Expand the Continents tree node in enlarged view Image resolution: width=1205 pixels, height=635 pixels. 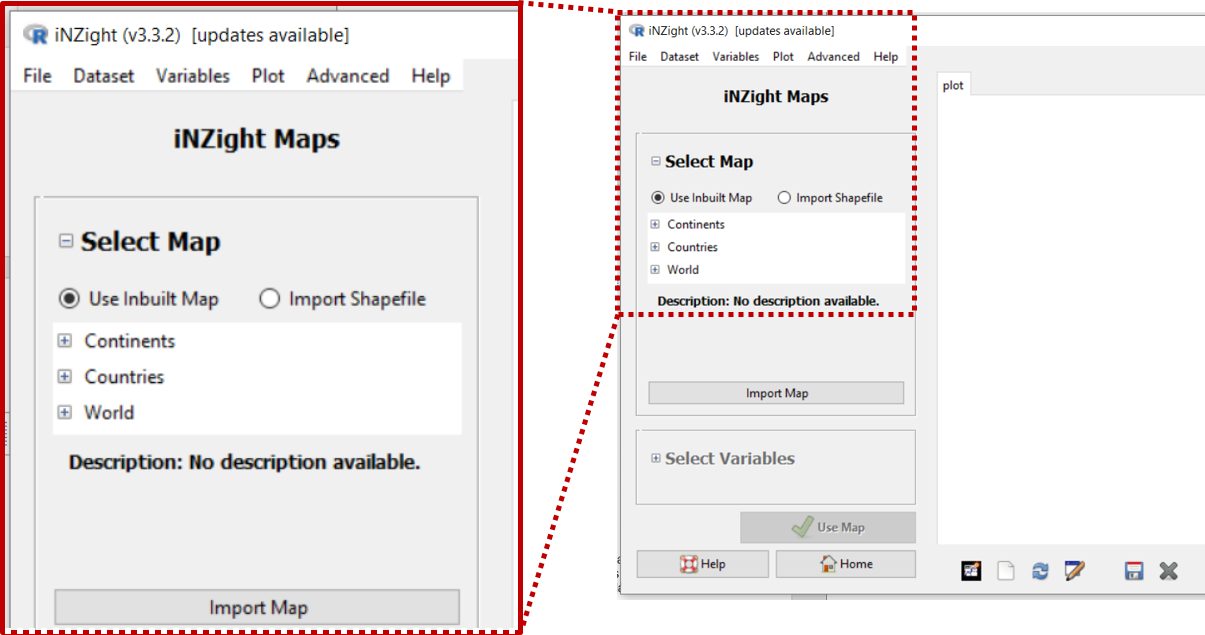tap(65, 341)
